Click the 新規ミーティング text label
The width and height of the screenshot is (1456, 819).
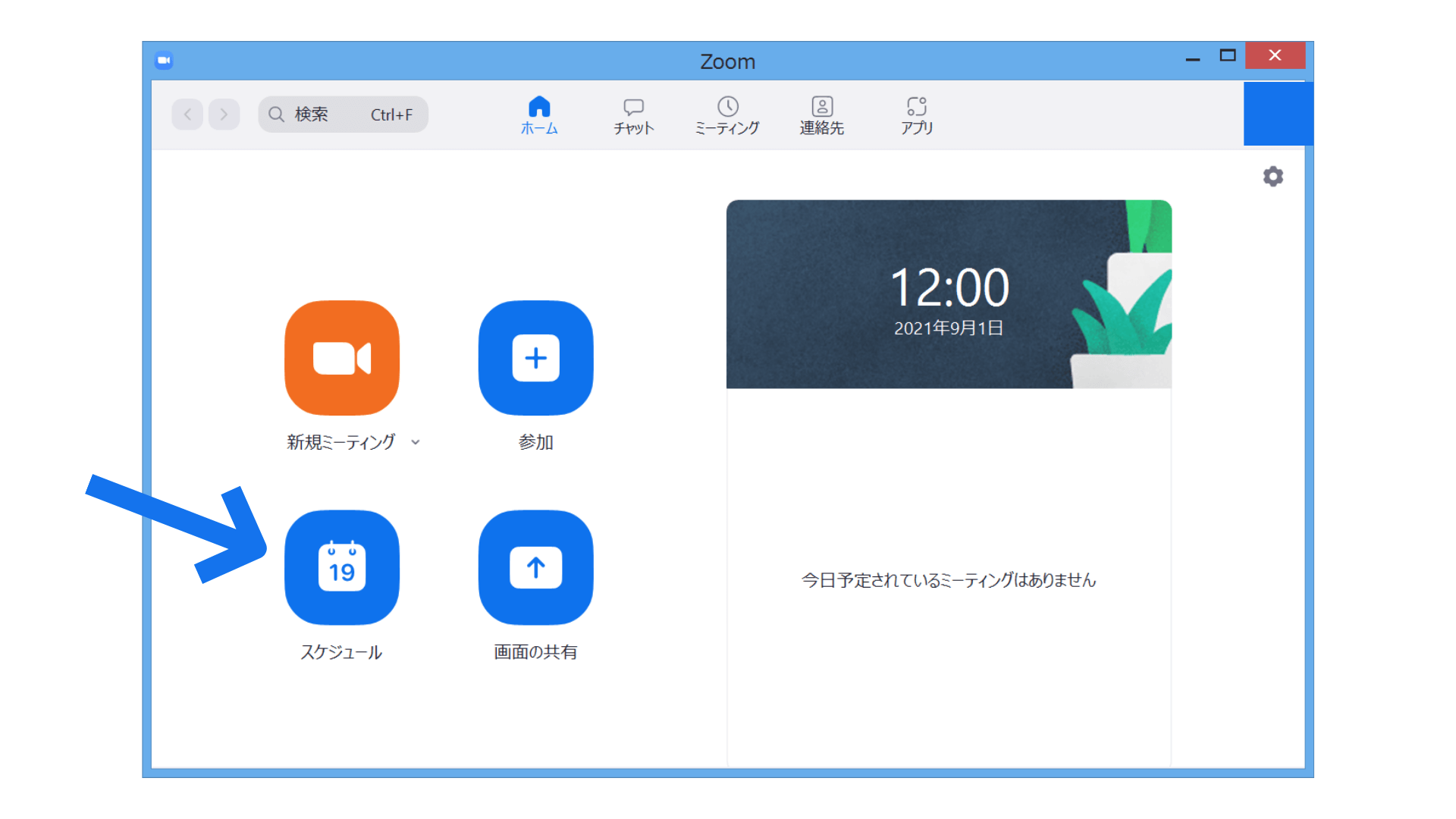(340, 442)
